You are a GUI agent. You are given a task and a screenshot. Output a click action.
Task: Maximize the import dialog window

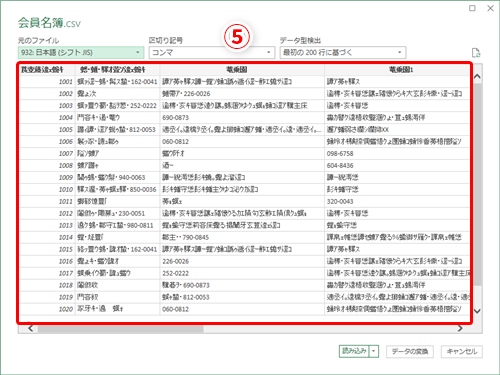[472, 8]
